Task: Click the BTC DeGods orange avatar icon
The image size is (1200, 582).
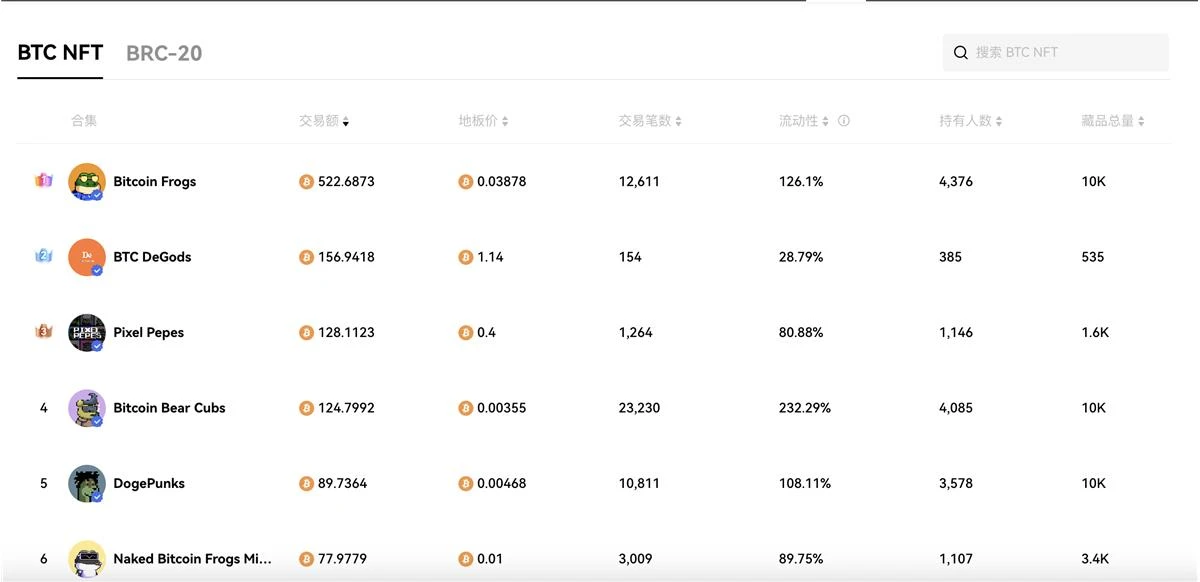Action: (x=87, y=257)
